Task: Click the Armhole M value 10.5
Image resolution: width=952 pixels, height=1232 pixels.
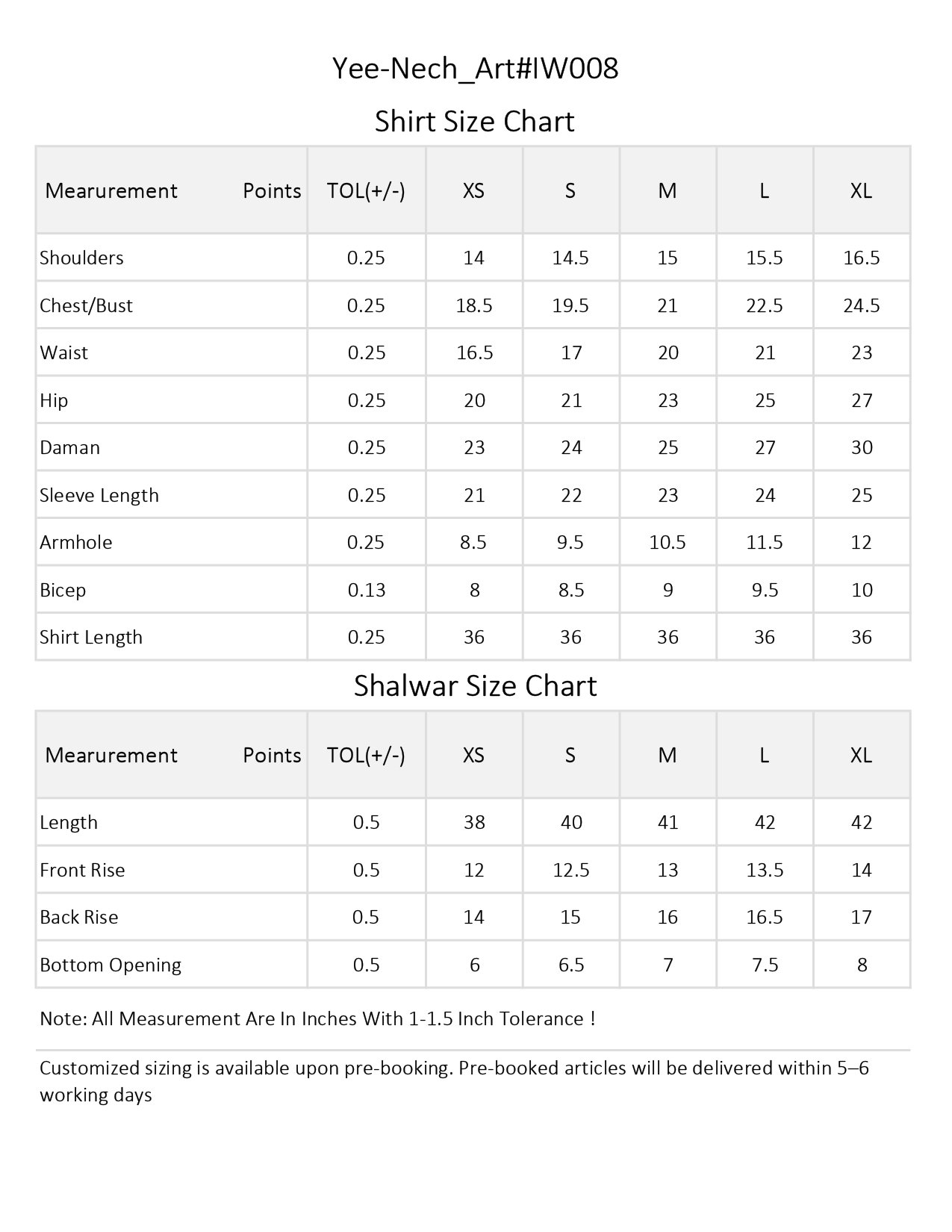Action: [x=668, y=542]
